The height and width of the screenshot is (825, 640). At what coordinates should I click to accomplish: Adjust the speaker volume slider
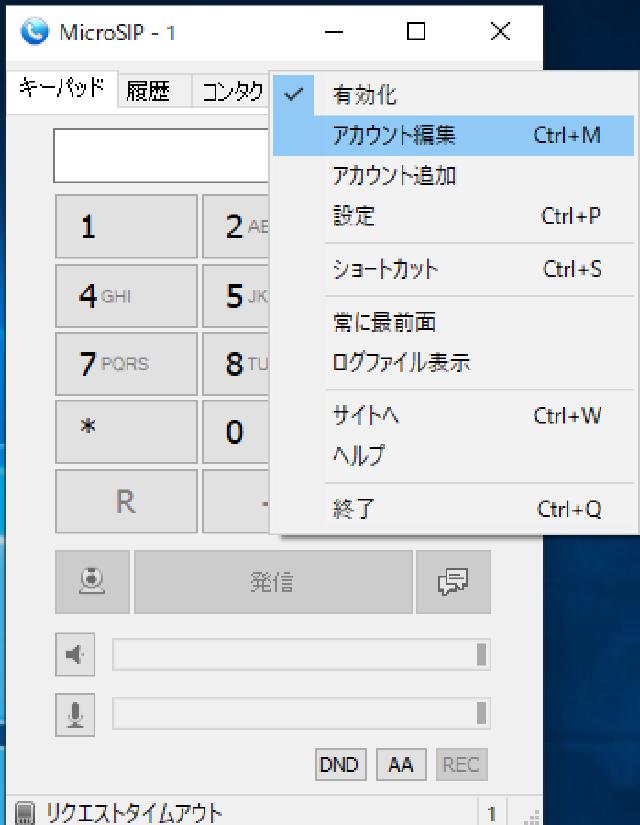click(x=302, y=655)
